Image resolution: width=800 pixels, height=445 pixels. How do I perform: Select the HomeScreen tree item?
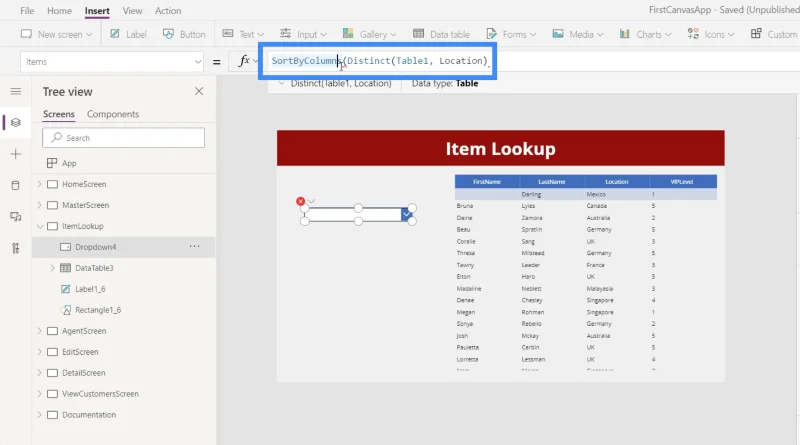point(84,184)
